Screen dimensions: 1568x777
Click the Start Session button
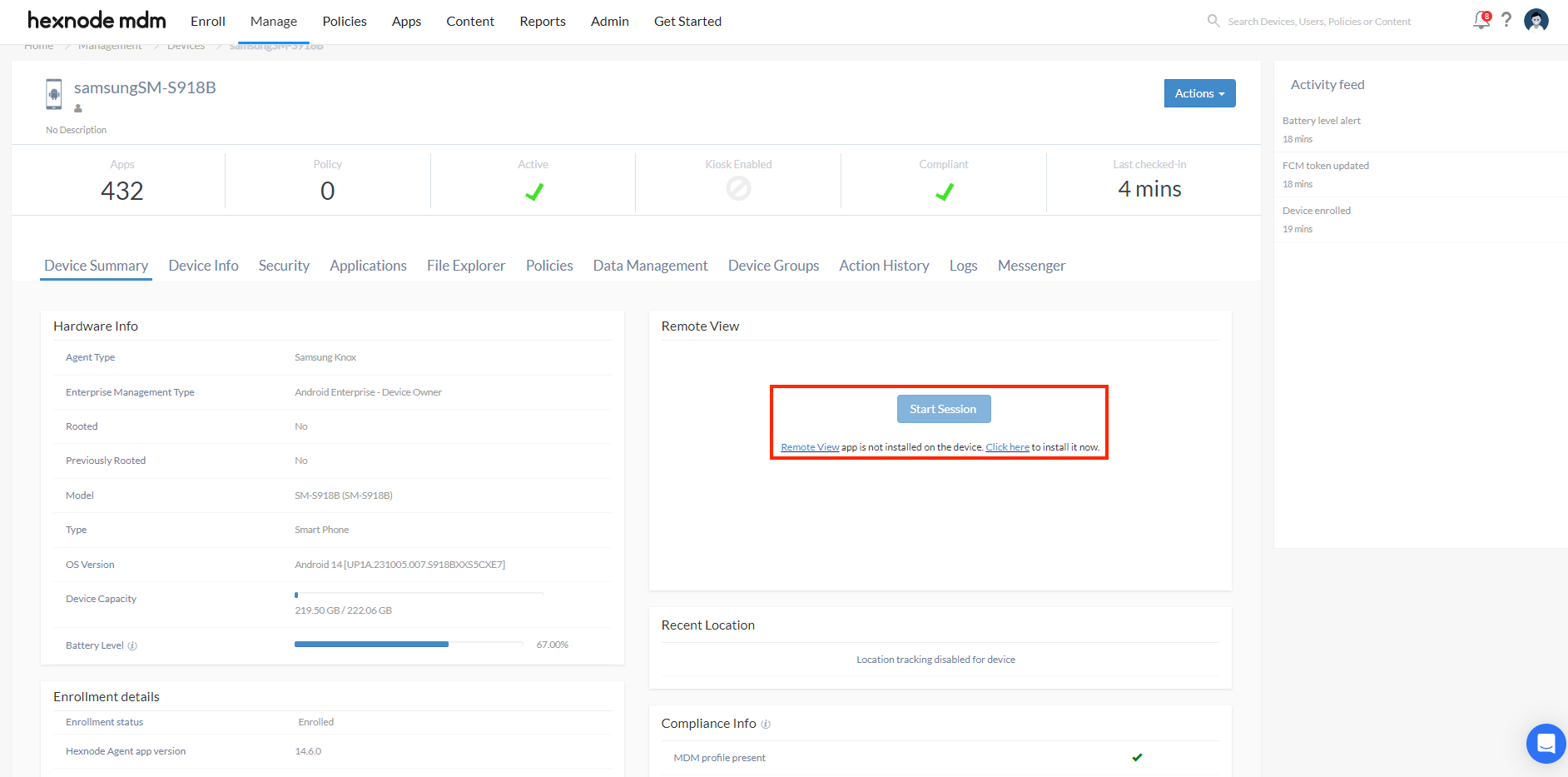point(944,409)
